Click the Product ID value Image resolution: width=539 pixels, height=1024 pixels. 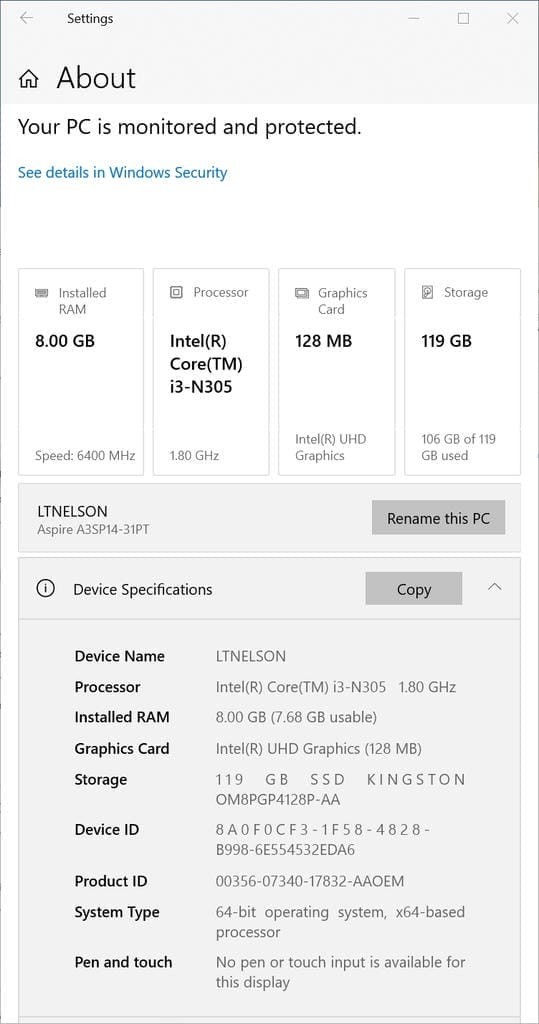pos(310,881)
